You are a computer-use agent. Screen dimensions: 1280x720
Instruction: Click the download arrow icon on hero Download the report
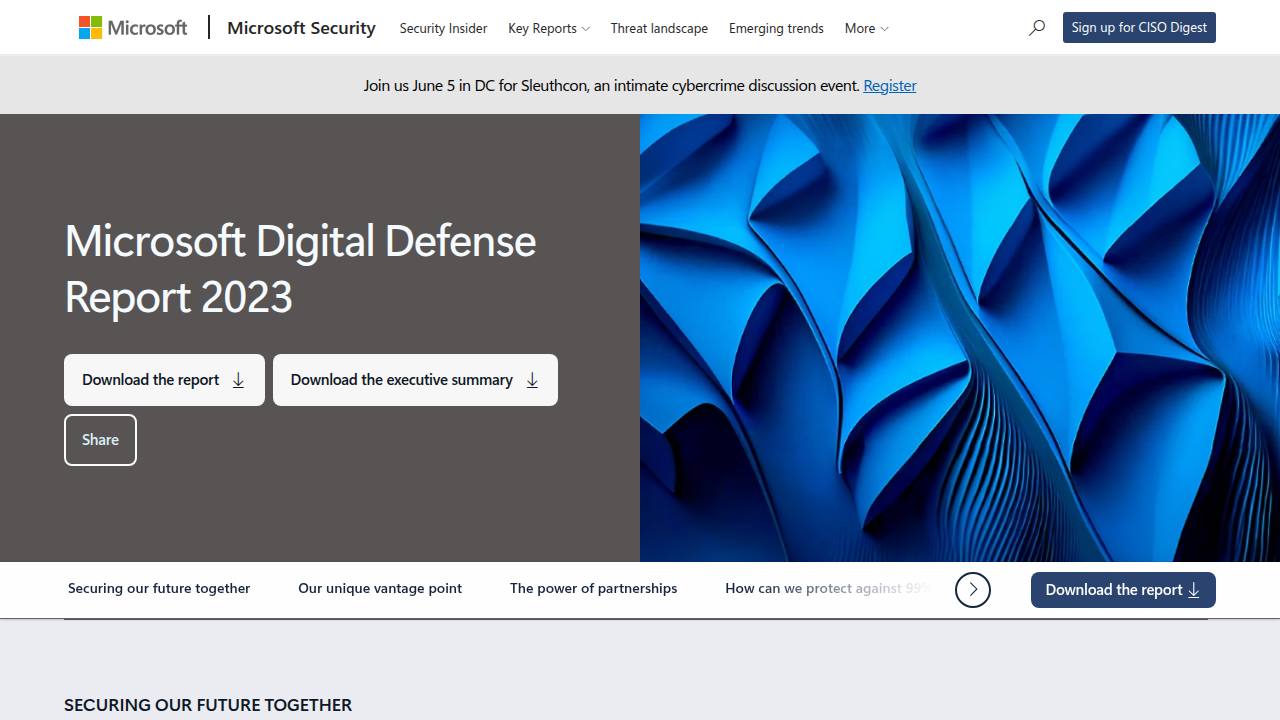click(x=238, y=380)
